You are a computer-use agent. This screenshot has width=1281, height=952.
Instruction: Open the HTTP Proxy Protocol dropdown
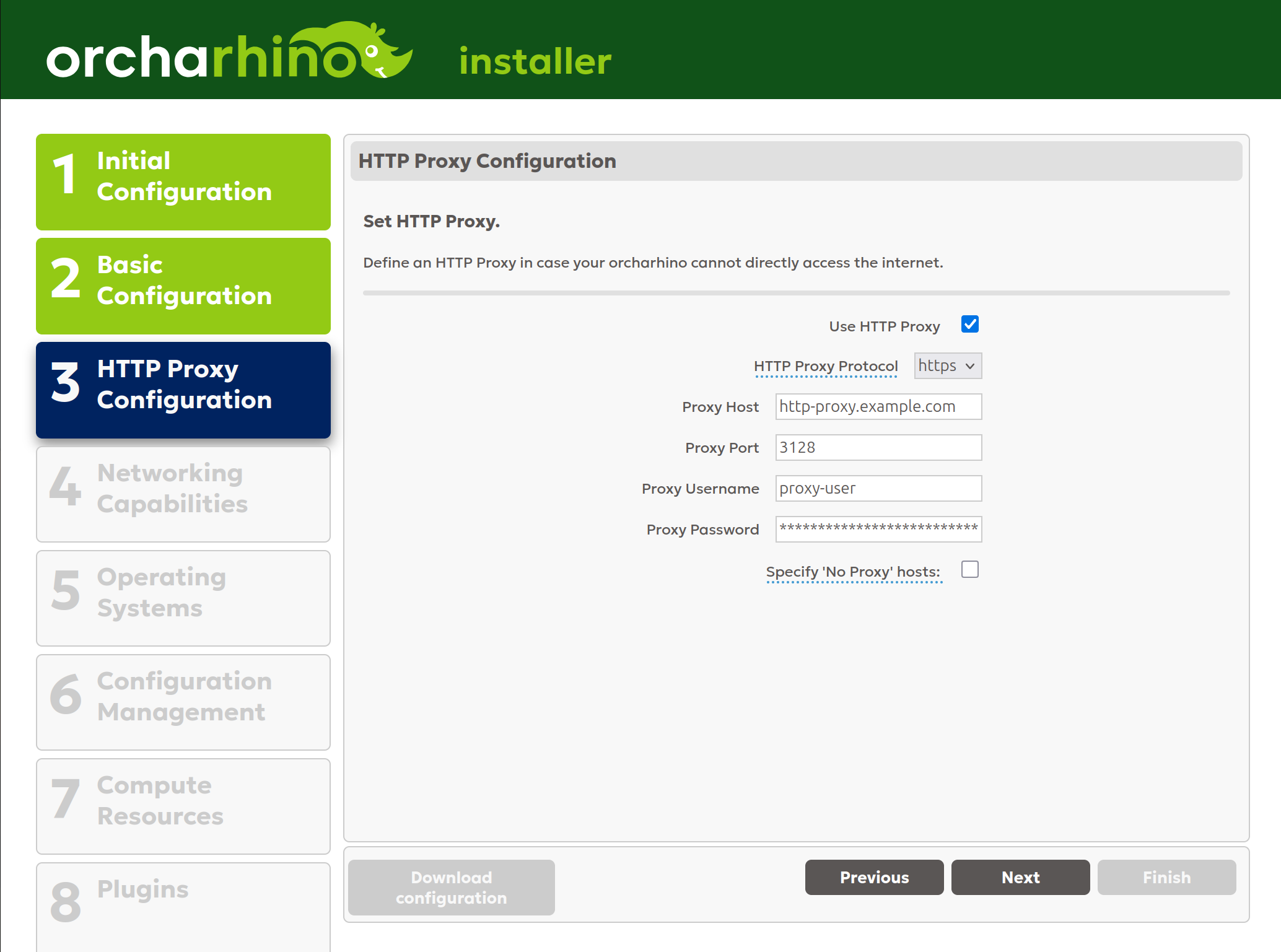tap(947, 366)
